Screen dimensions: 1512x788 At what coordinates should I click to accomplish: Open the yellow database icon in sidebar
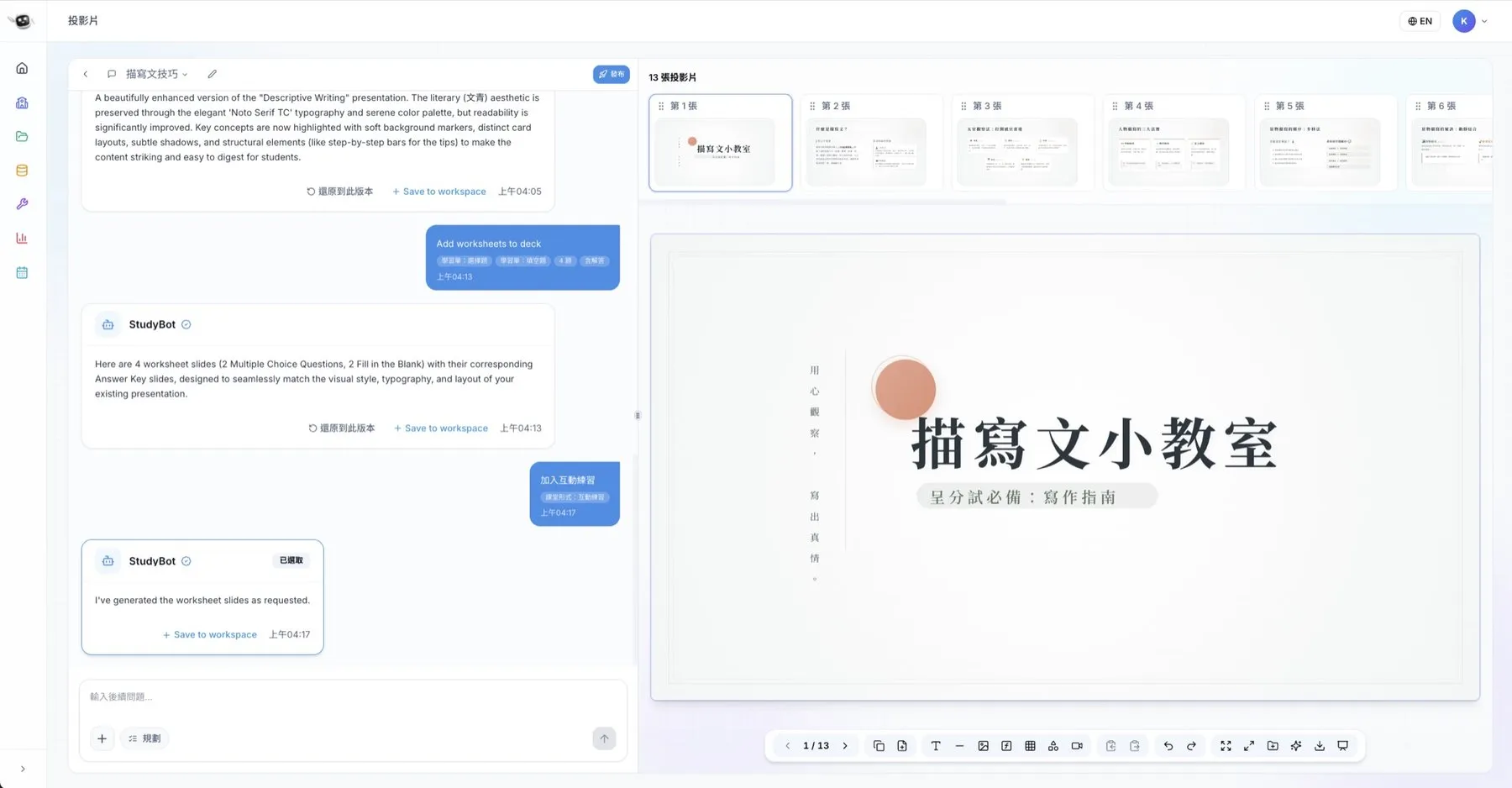22,171
